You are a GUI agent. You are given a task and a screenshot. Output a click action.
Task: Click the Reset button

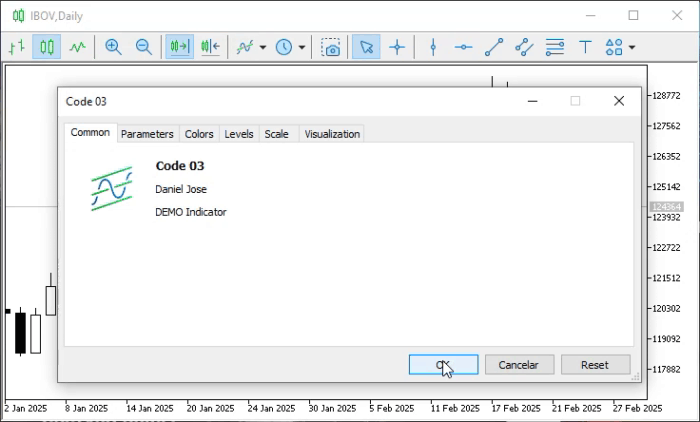click(x=595, y=365)
